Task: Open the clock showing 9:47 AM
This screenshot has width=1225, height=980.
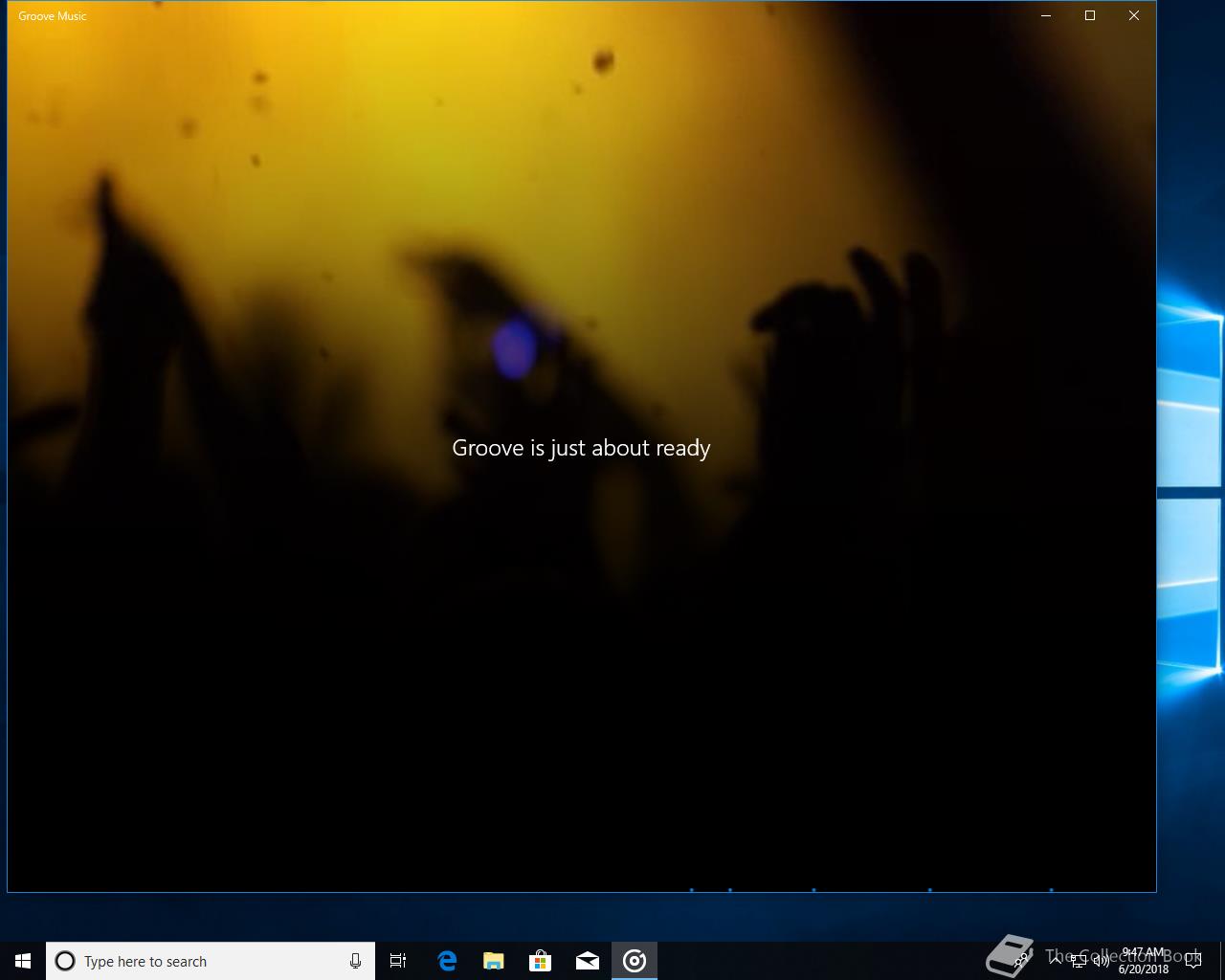Action: pos(1144,961)
